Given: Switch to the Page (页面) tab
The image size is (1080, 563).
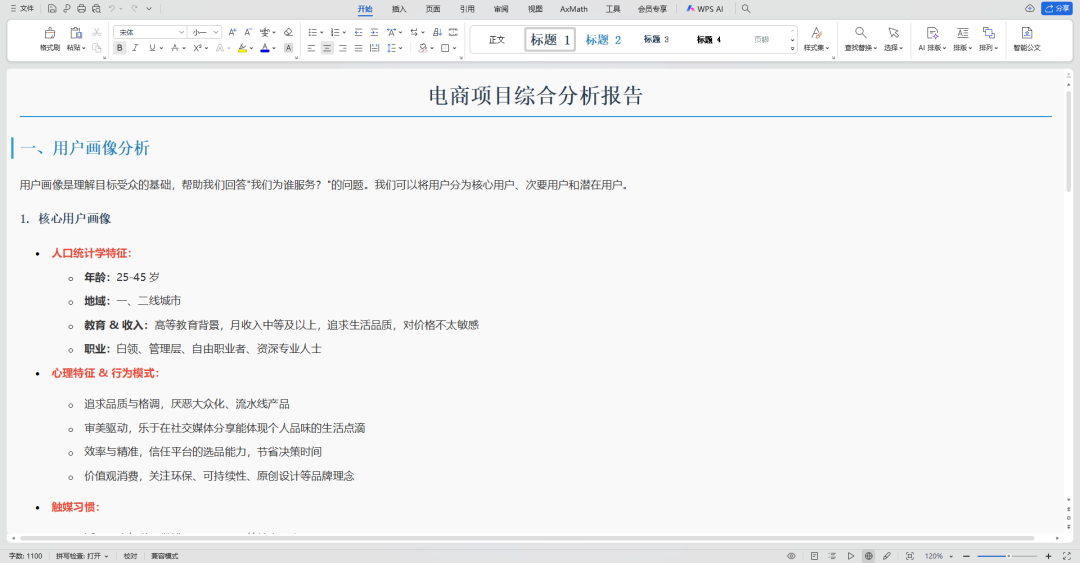Looking at the screenshot, I should [x=433, y=9].
